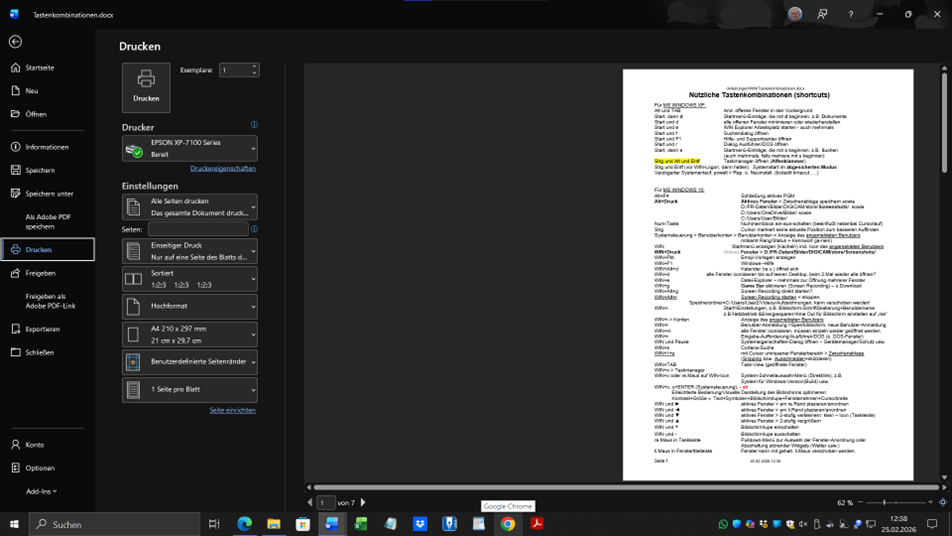The width and height of the screenshot is (952, 536).
Task: Open the A4 paper size dropdown
Action: pos(189,334)
